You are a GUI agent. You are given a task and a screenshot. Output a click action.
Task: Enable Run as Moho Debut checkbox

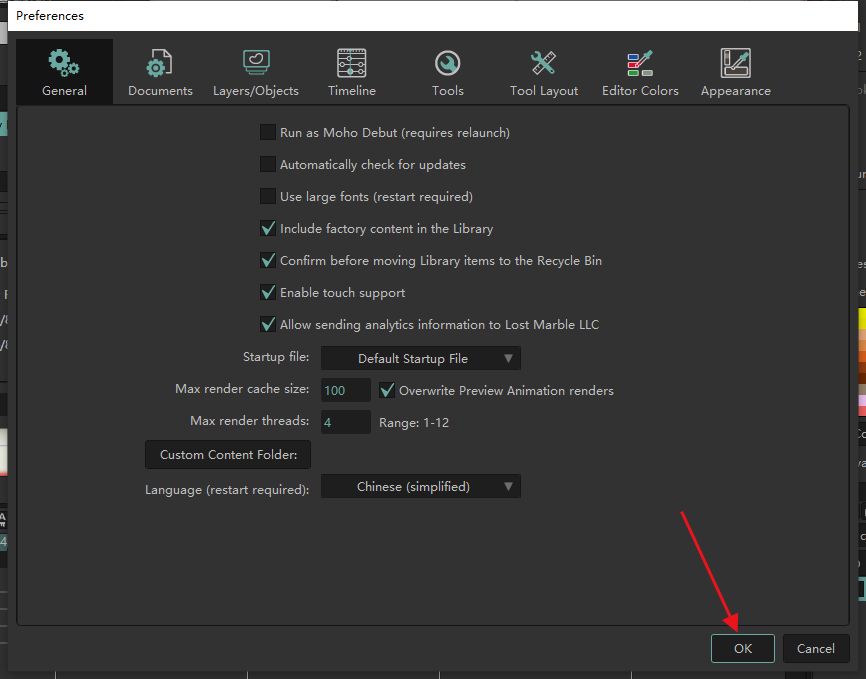coord(268,132)
